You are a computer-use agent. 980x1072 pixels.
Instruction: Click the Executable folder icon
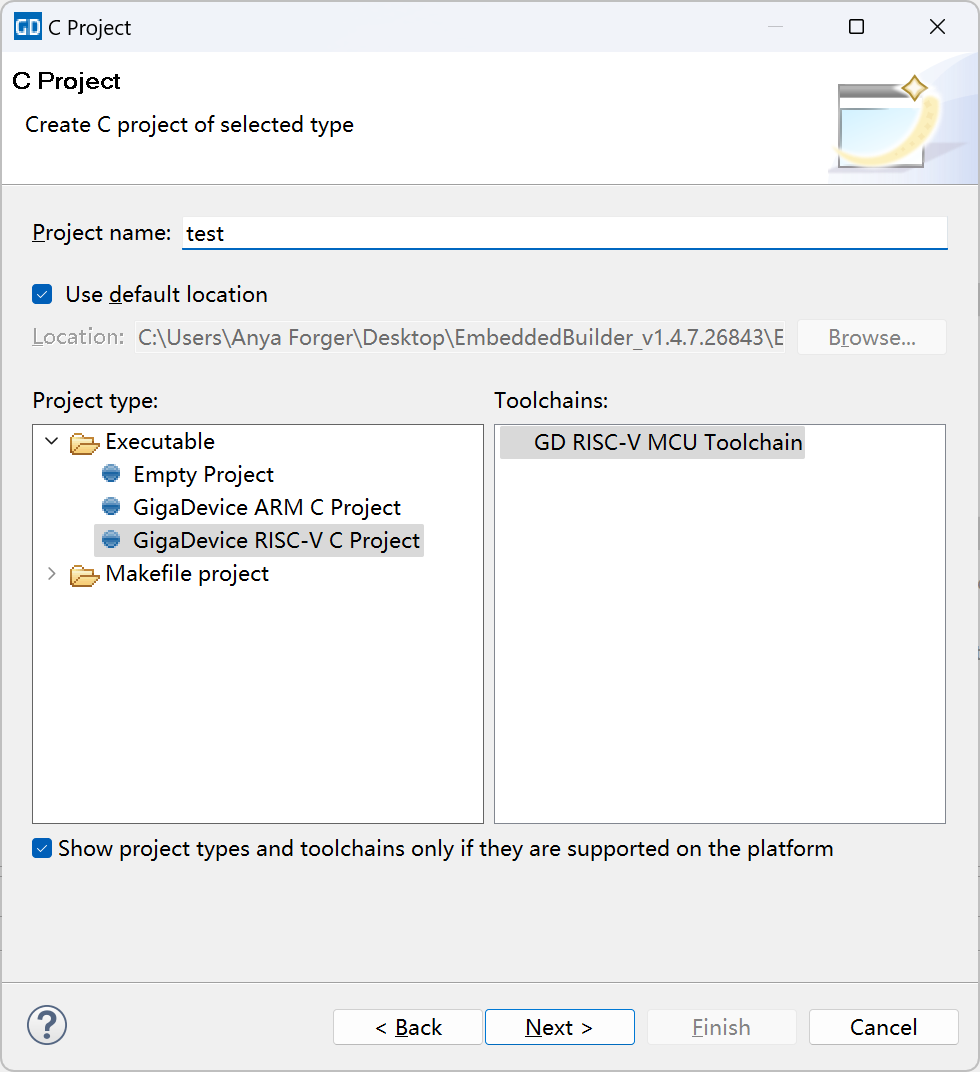point(85,442)
